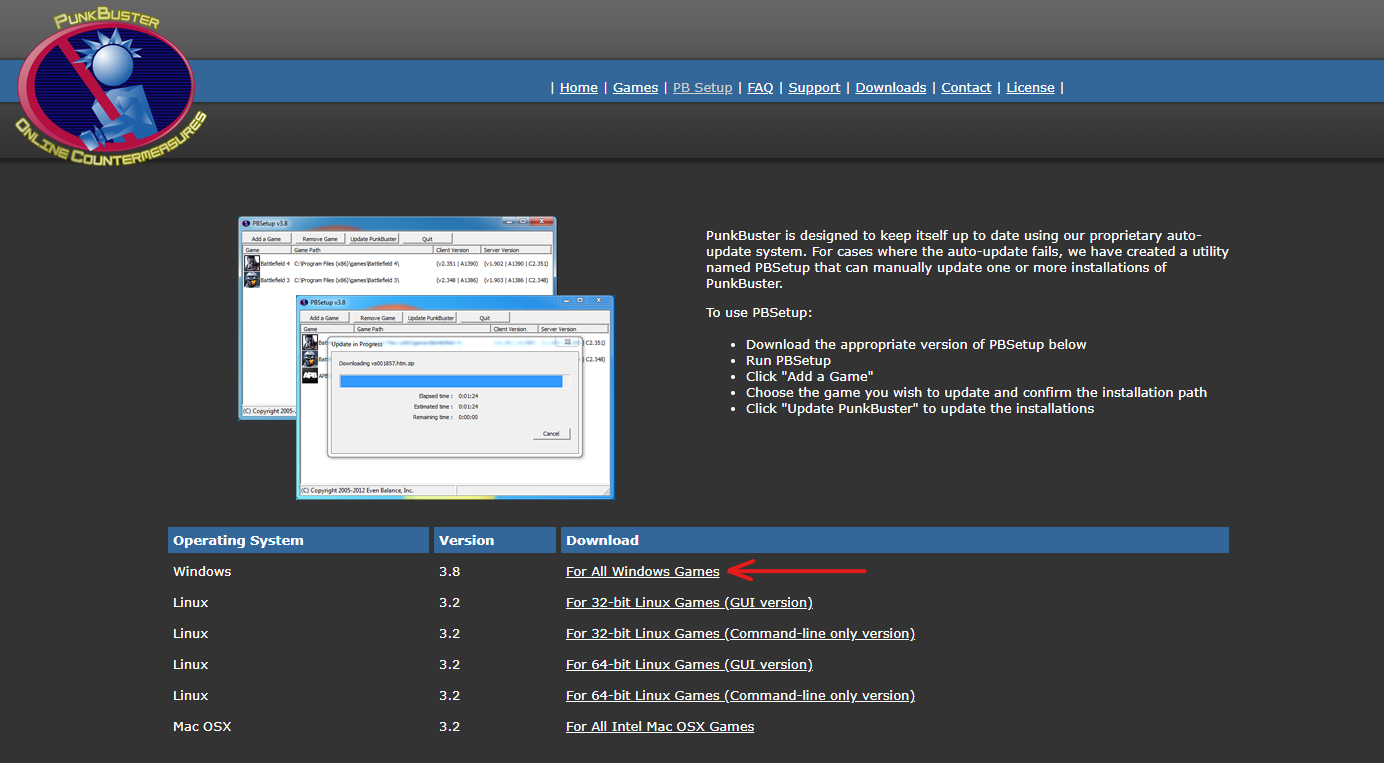Click the "Download" column header
1384x763 pixels.
pos(895,540)
